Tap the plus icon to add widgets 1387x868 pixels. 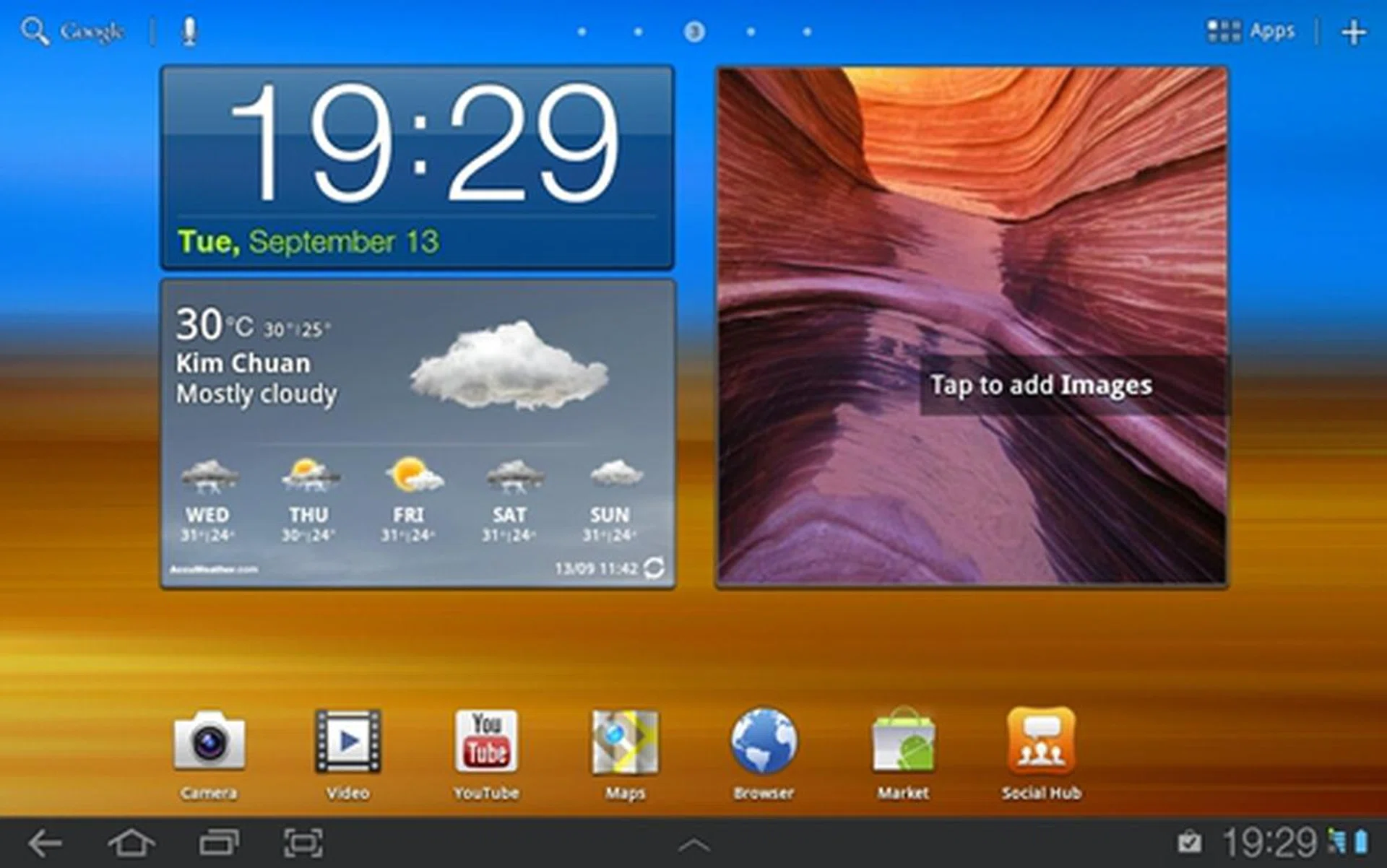tap(1353, 32)
